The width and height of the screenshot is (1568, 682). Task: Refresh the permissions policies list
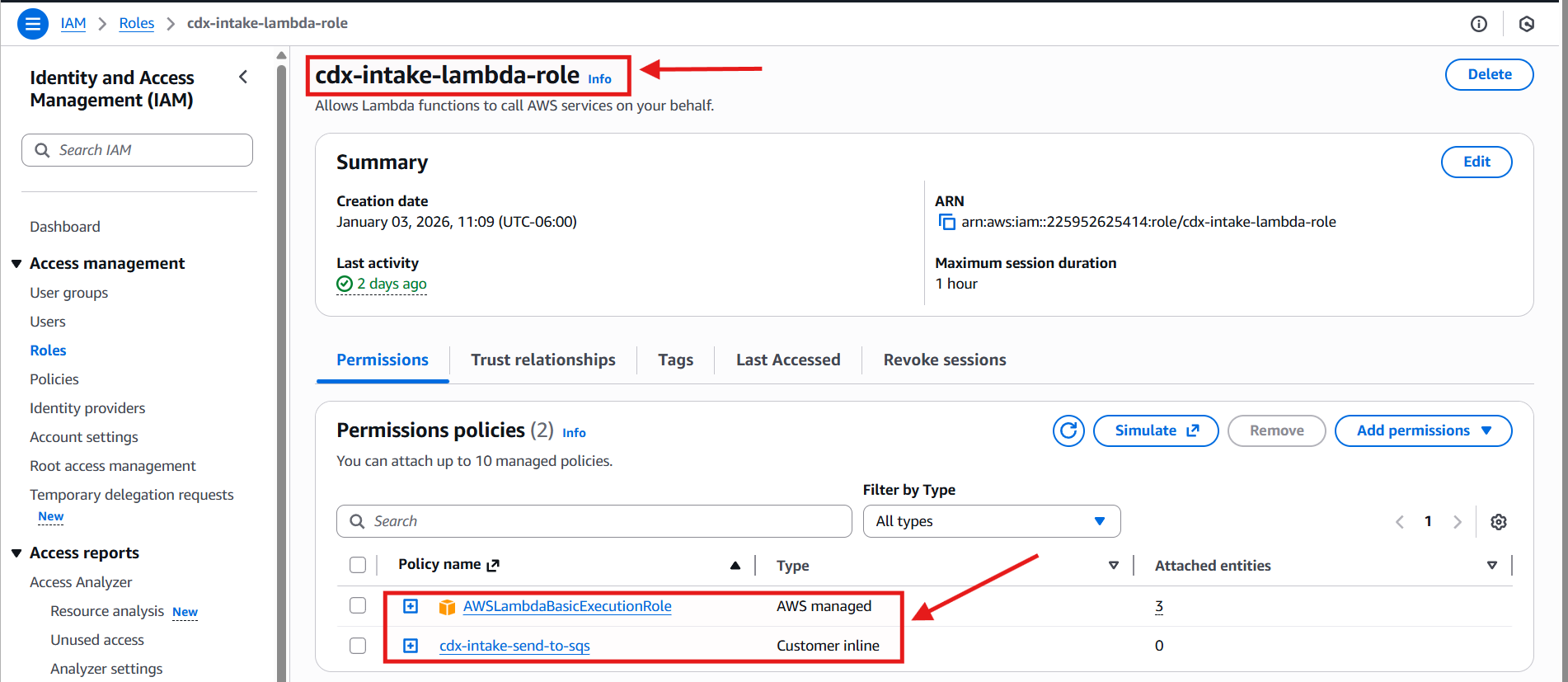coord(1068,430)
